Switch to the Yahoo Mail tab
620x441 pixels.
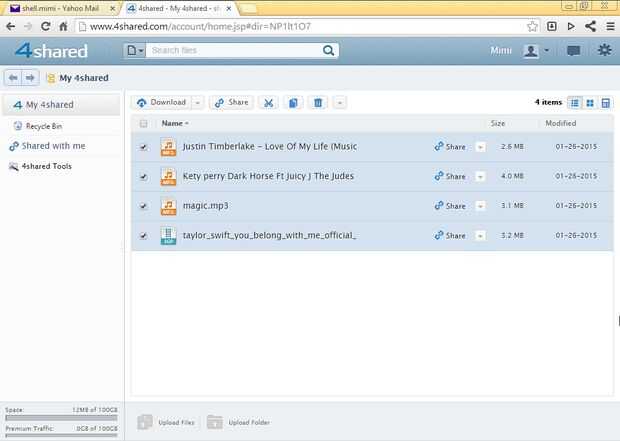pos(59,8)
